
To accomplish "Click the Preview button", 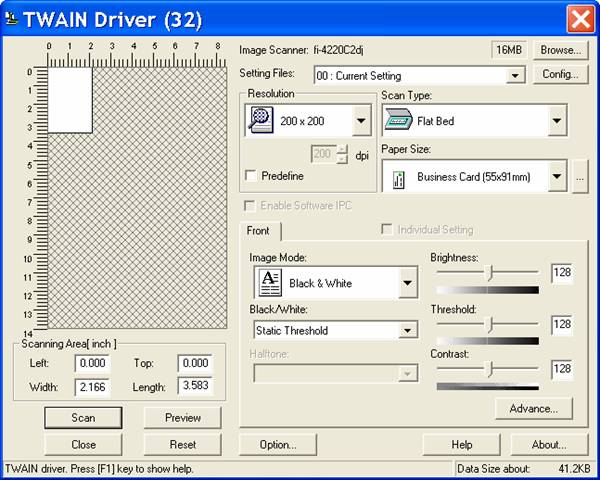I will (x=182, y=418).
